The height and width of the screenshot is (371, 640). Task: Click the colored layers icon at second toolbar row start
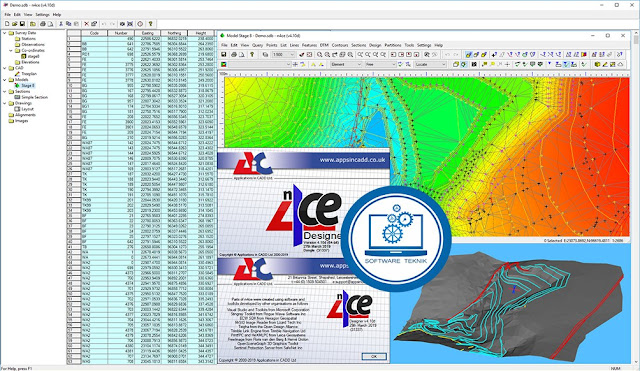coord(224,64)
